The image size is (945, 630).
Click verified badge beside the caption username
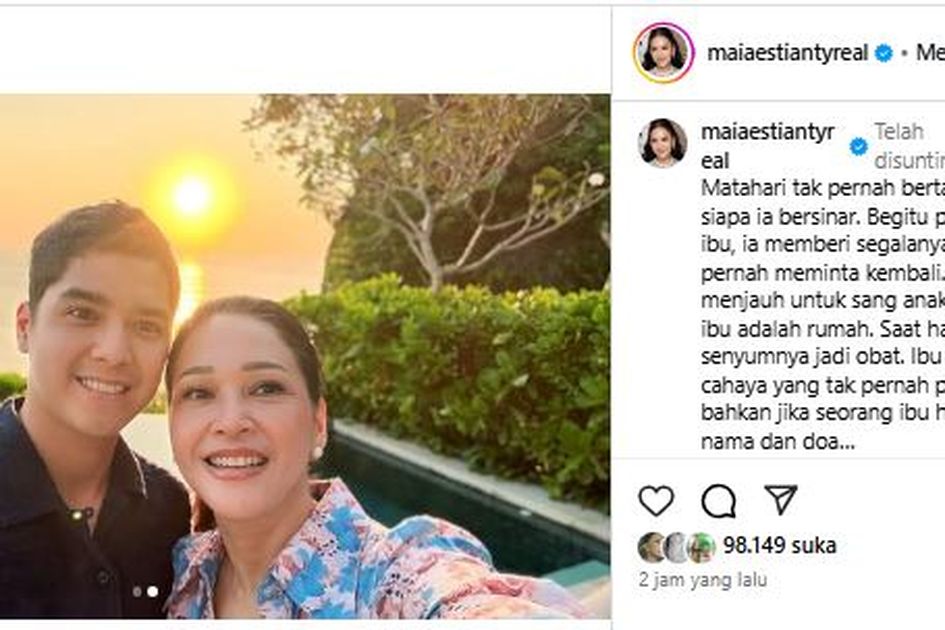[x=858, y=146]
